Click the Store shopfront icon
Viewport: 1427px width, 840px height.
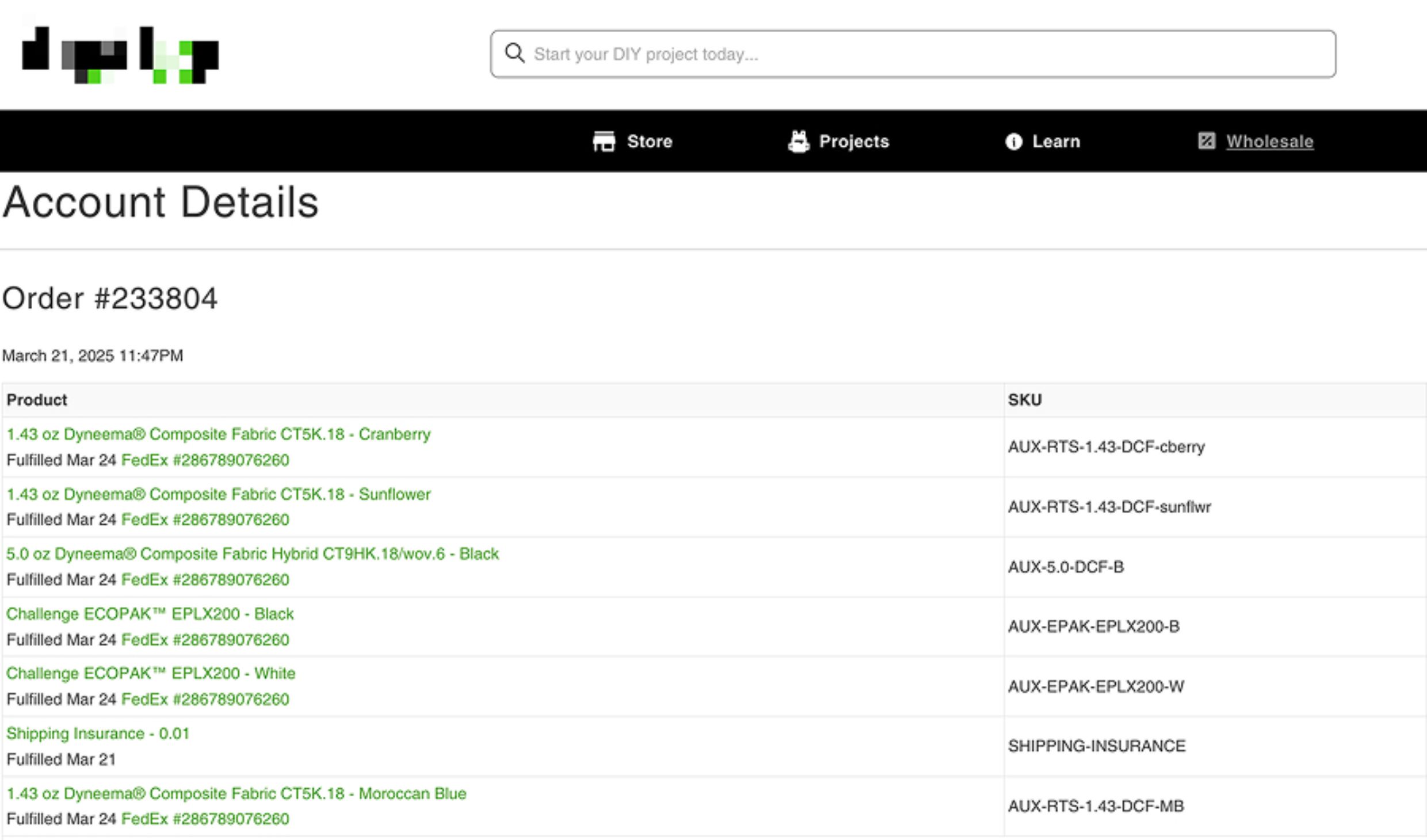604,141
